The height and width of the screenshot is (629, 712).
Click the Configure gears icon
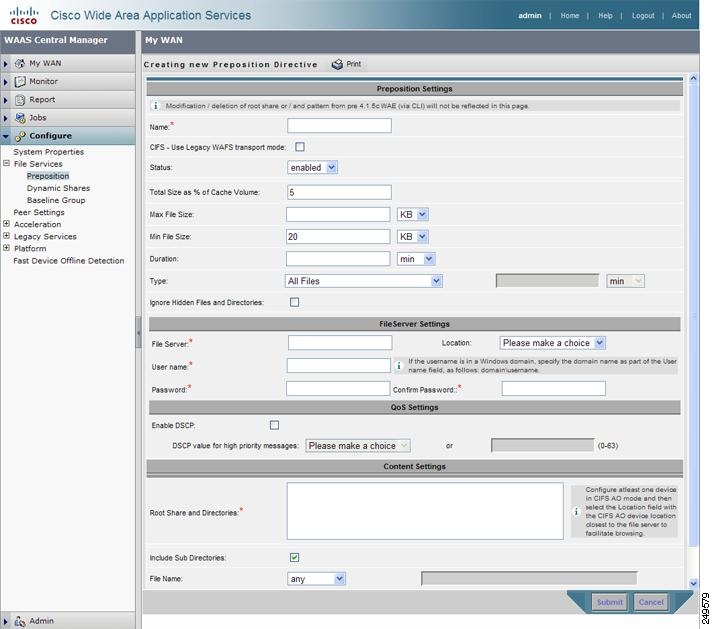20,136
